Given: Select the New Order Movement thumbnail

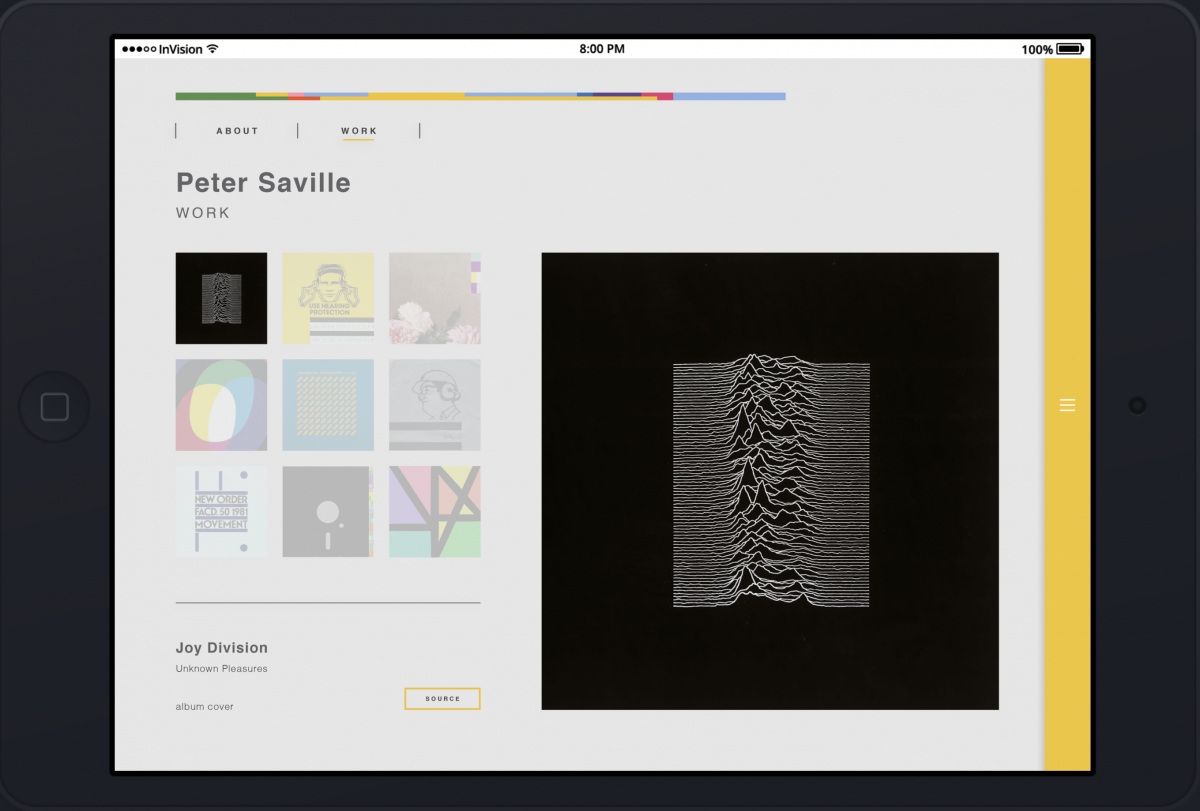Looking at the screenshot, I should coord(221,512).
